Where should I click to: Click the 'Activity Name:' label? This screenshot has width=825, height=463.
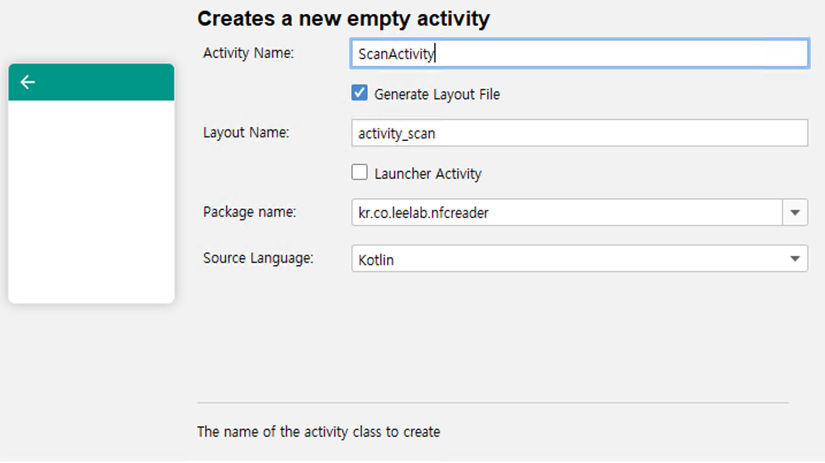pyautogui.click(x=248, y=53)
